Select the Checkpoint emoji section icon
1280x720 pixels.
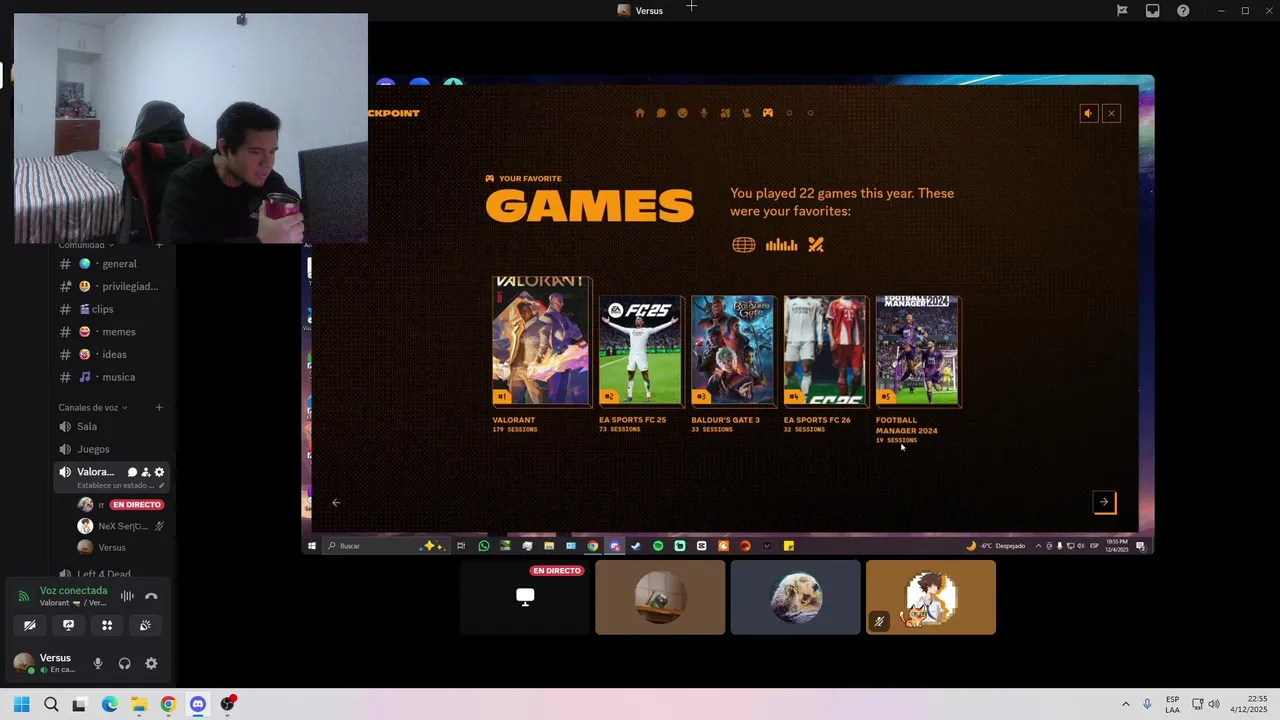[x=683, y=113]
